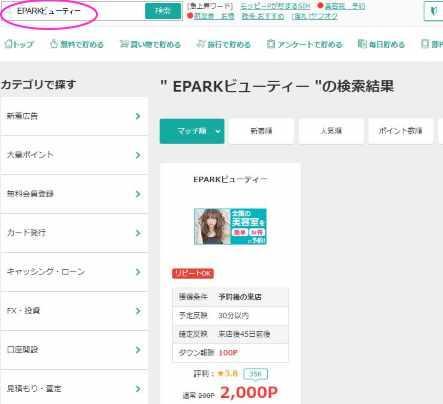Sort results by 人気順
The image size is (443, 404).
pos(331,131)
